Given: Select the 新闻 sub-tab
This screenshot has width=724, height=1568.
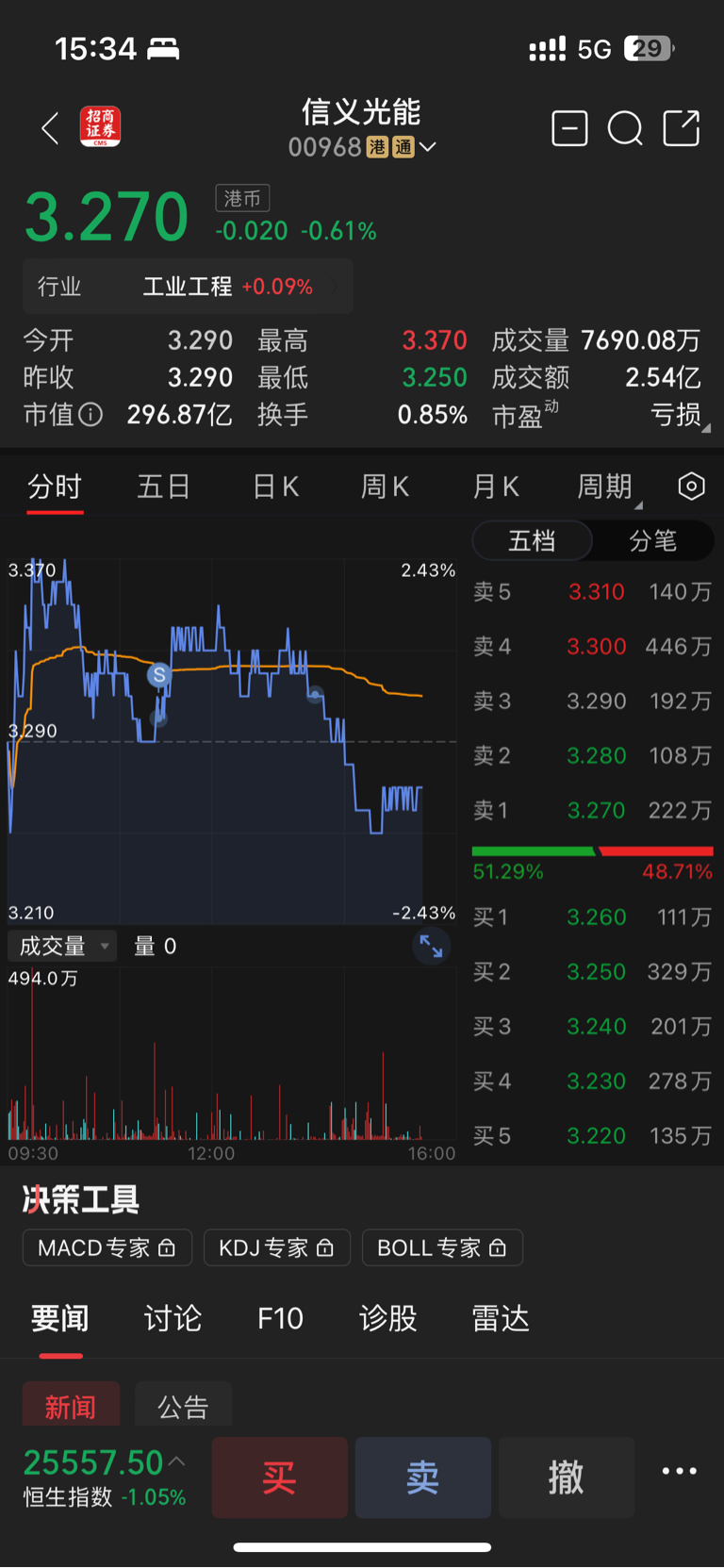Looking at the screenshot, I should point(71,1407).
